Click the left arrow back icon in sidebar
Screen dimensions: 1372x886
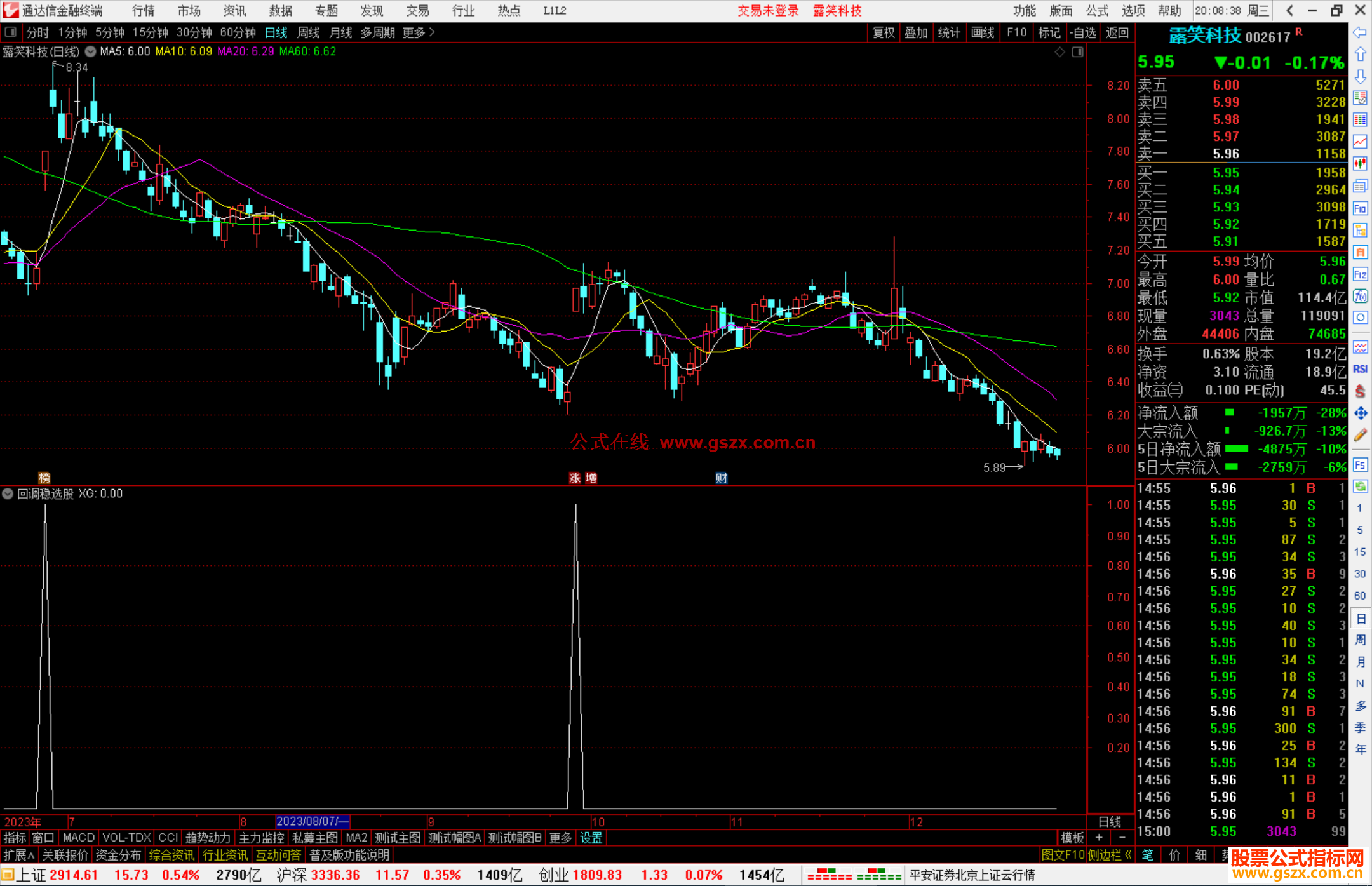pyautogui.click(x=1360, y=32)
